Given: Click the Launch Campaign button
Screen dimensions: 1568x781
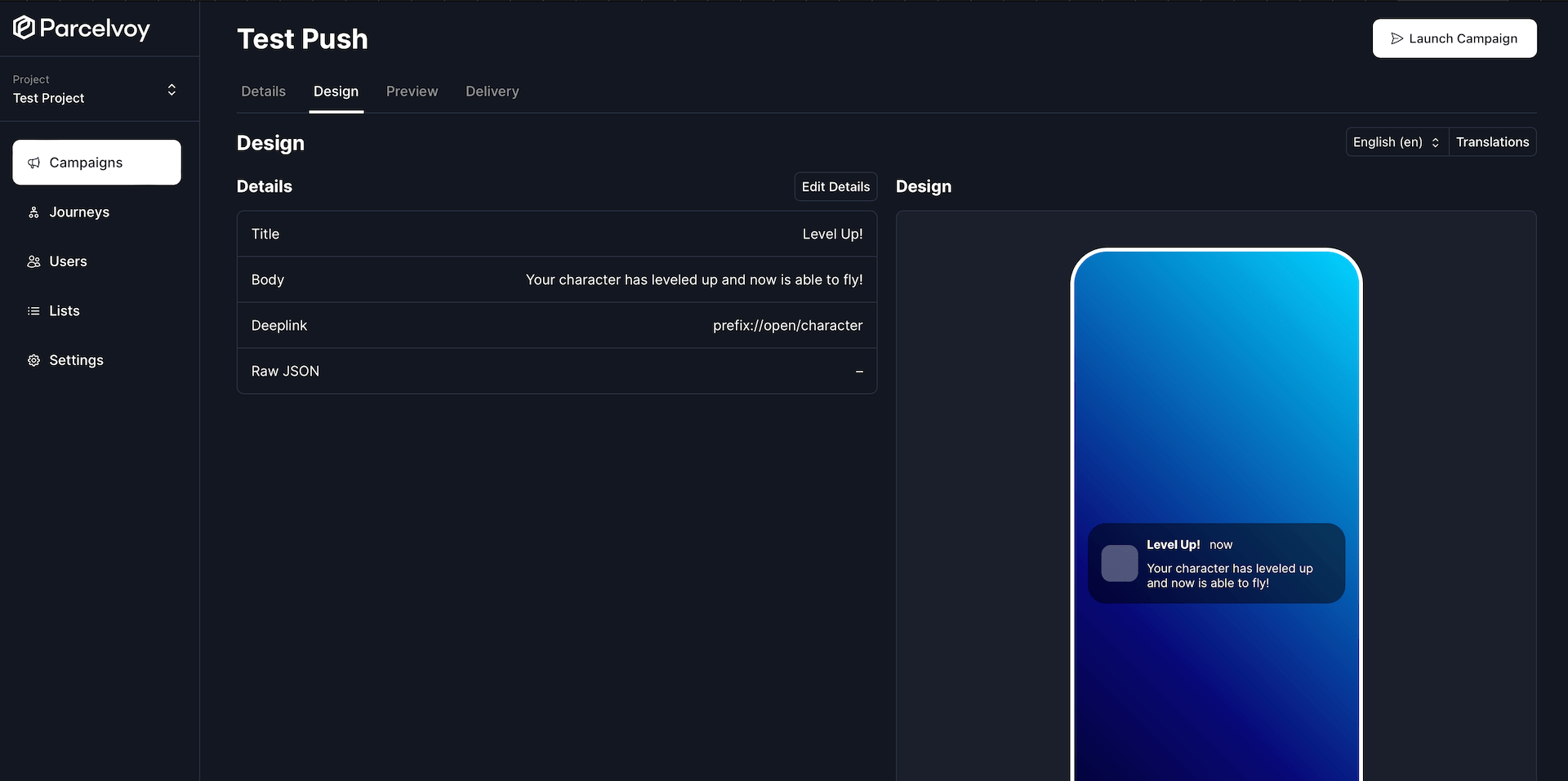Looking at the screenshot, I should (1454, 38).
